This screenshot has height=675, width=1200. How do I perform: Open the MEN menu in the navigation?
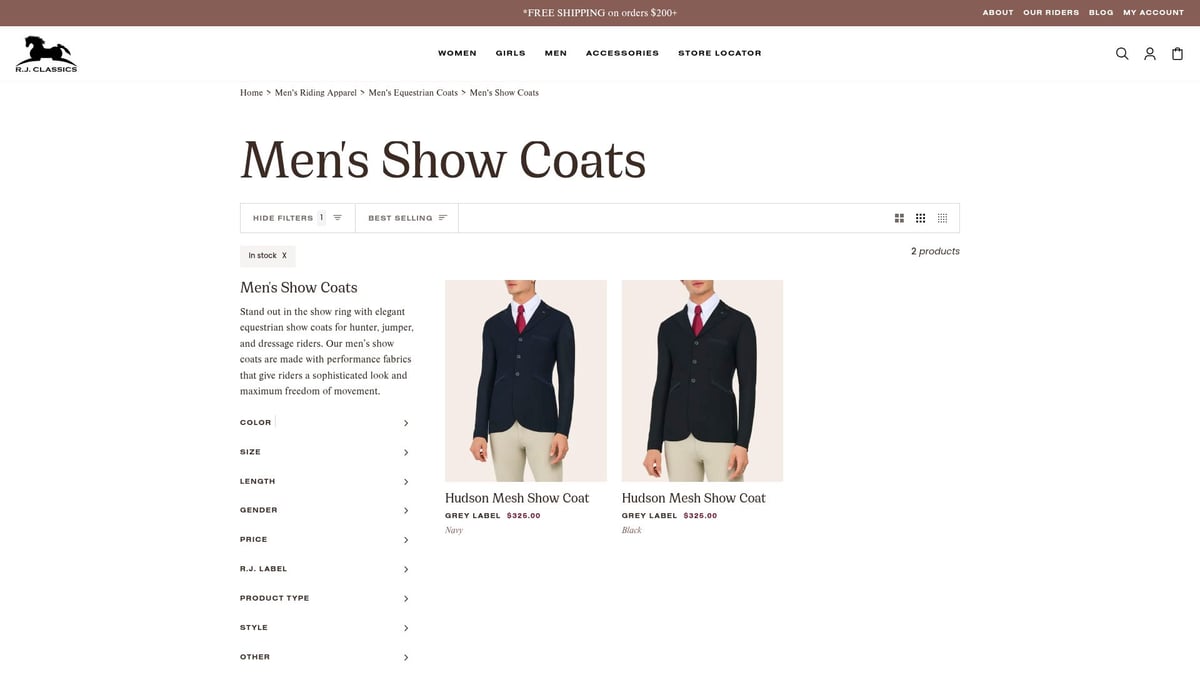(x=556, y=52)
